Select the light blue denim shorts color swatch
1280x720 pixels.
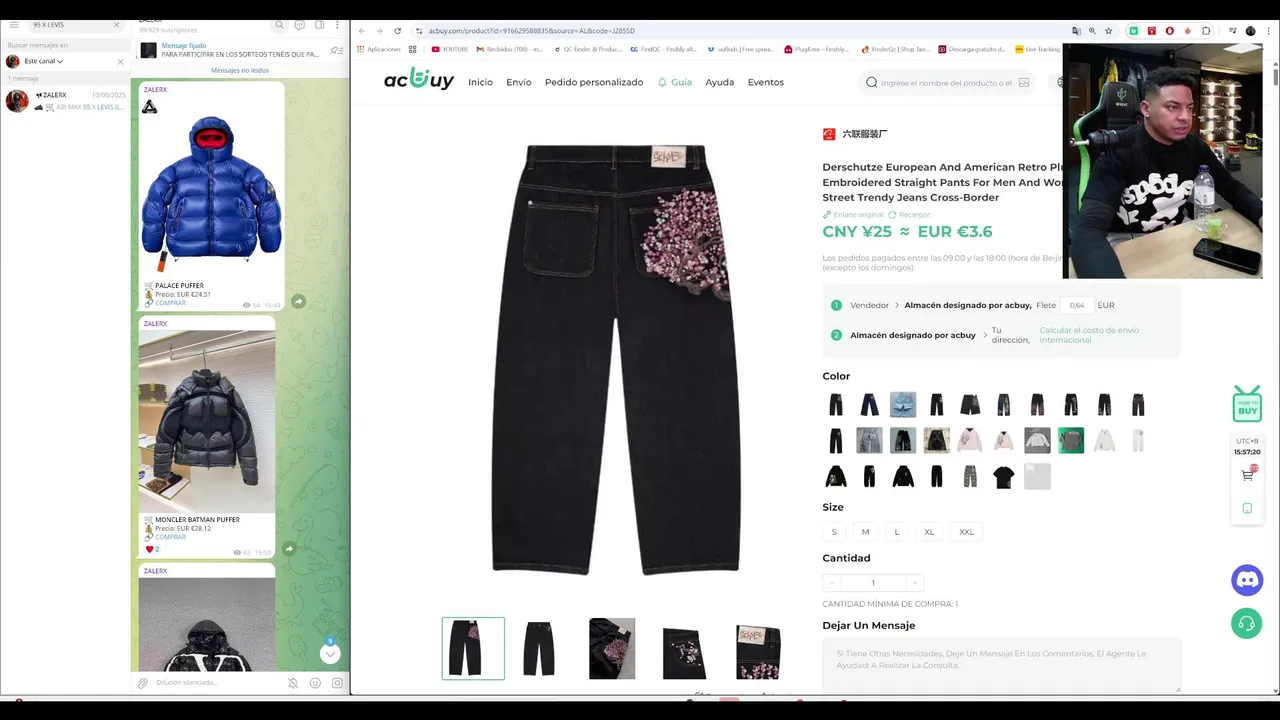point(903,405)
